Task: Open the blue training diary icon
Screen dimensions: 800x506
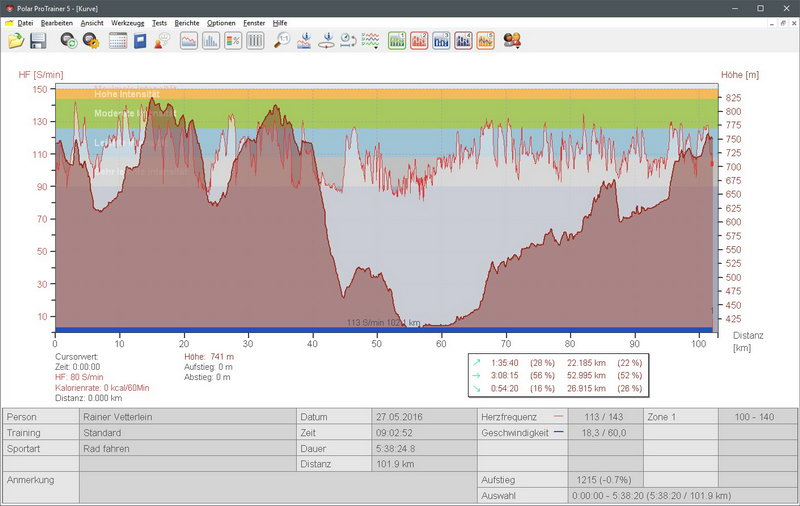Action: (140, 41)
